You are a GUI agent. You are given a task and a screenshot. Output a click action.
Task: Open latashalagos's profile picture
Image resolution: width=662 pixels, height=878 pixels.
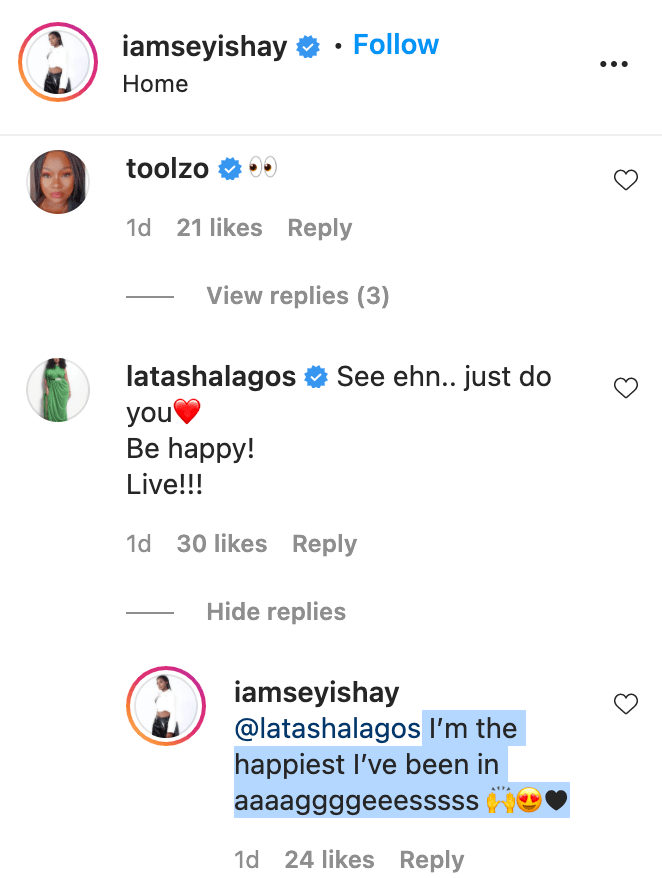[x=58, y=390]
